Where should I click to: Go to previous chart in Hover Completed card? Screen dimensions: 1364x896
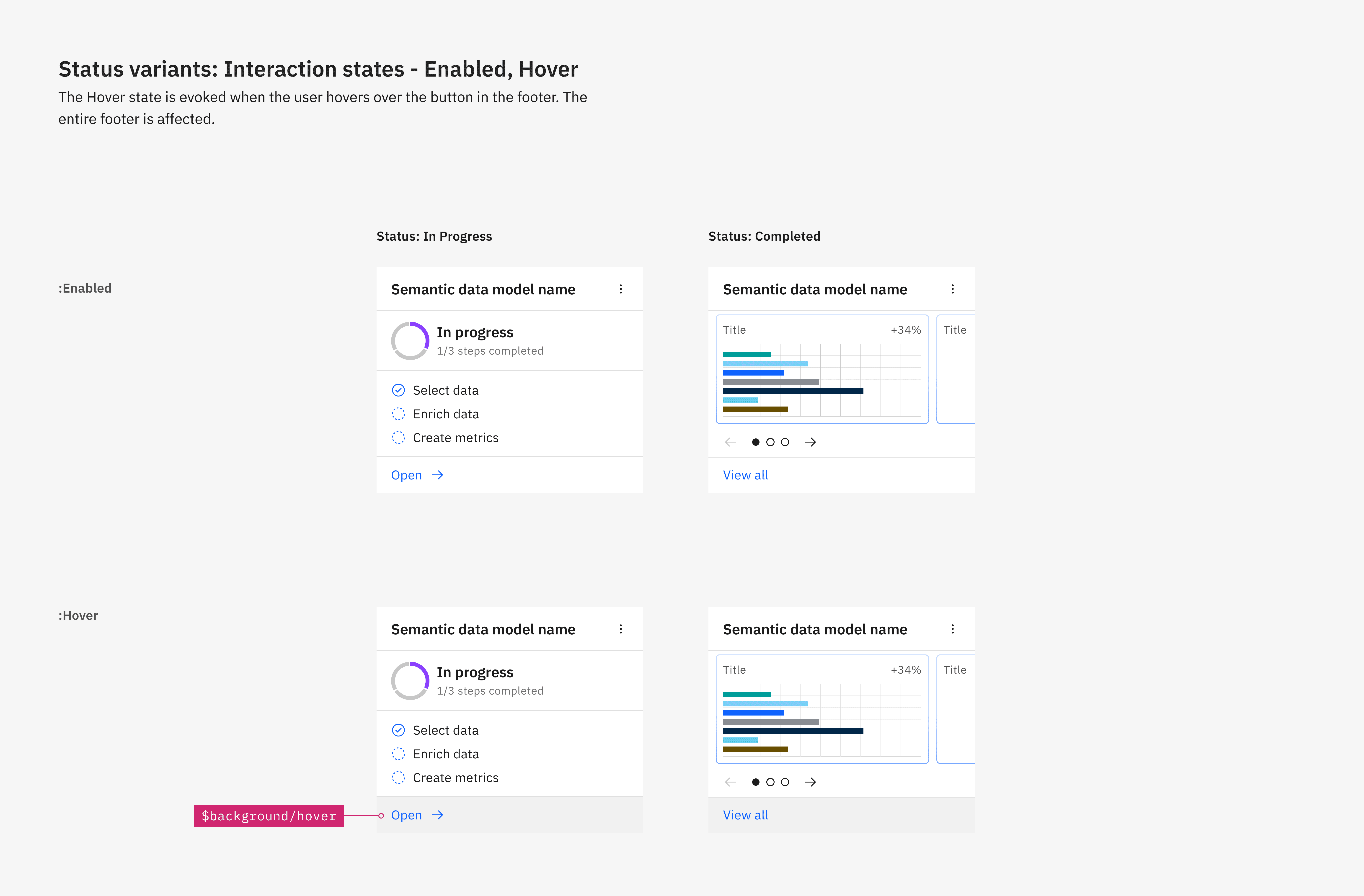730,782
